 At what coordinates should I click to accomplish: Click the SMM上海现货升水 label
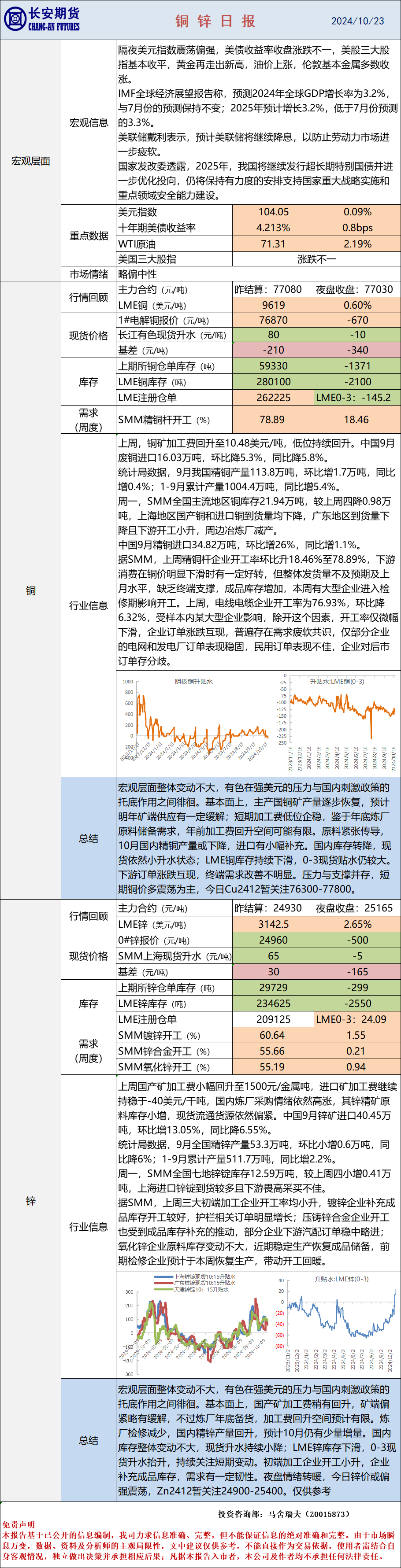click(x=175, y=956)
